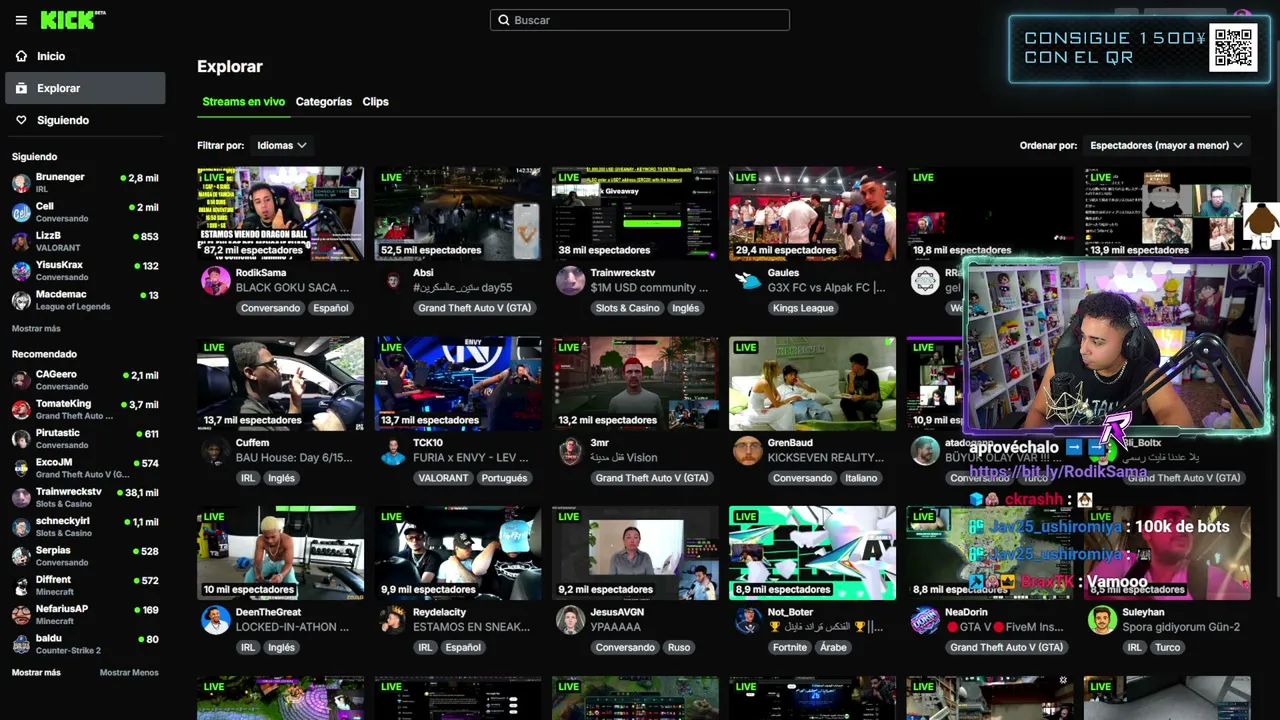Select the Ruso language tag under JesusAVGN
The image size is (1280, 720).
click(x=679, y=647)
